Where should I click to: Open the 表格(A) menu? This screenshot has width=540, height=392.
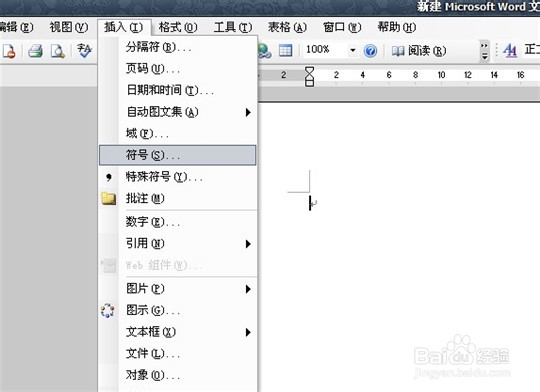coord(287,27)
